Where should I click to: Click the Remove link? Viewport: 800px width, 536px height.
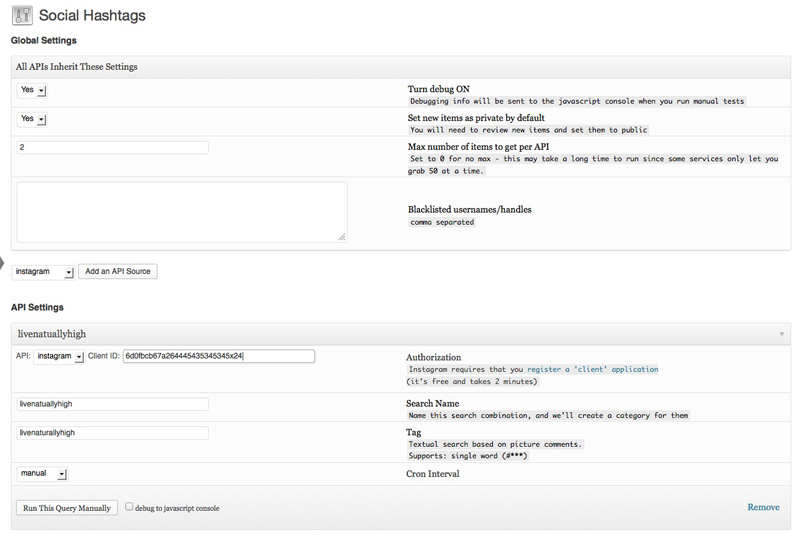tap(763, 507)
